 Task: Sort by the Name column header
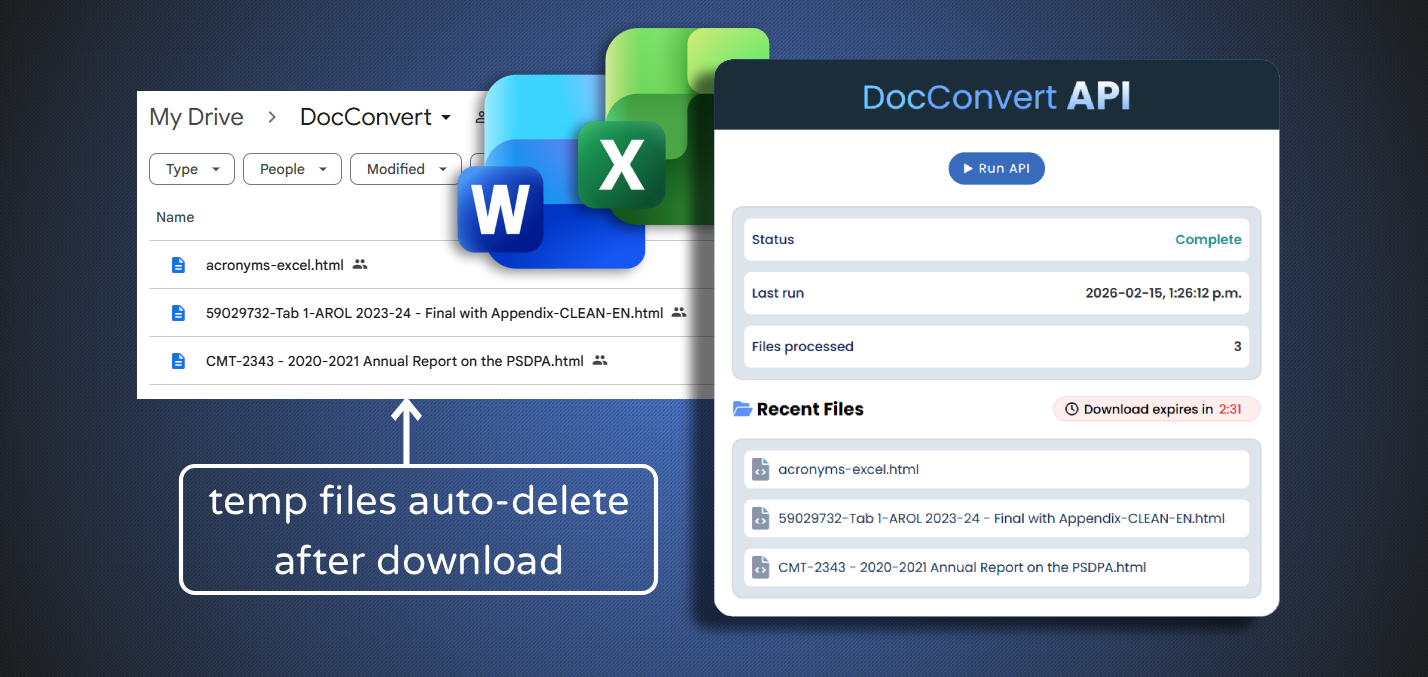click(175, 217)
